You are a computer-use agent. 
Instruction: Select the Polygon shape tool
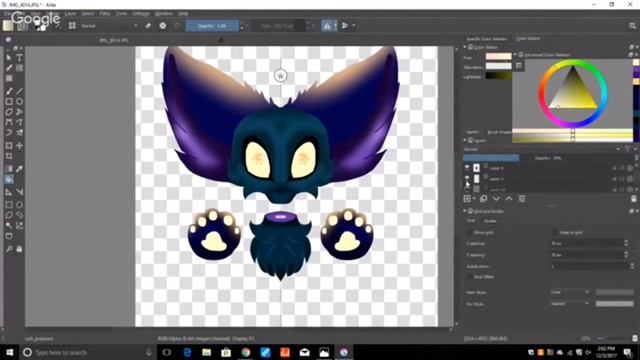coord(9,111)
